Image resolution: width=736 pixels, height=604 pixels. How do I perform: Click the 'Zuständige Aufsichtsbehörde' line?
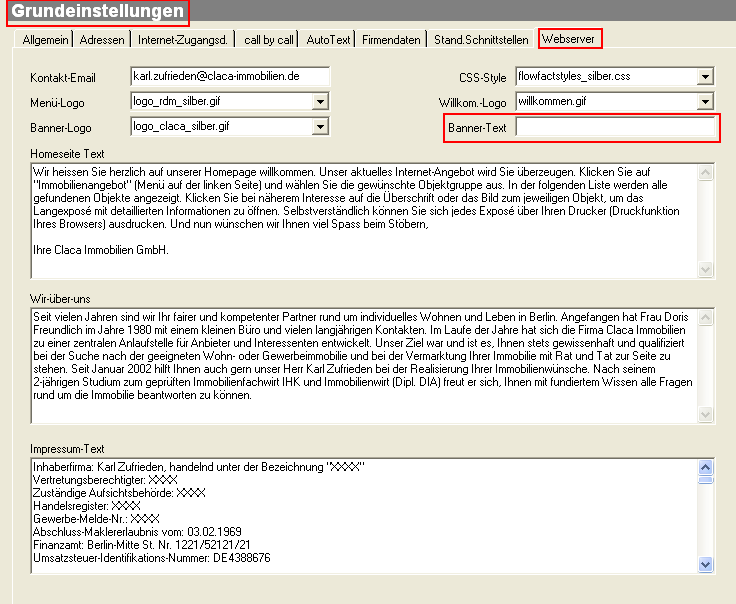119,493
